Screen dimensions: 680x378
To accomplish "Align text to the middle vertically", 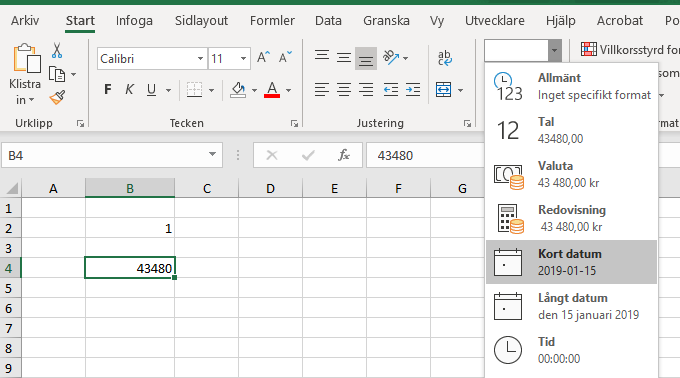I will pyautogui.click(x=344, y=58).
